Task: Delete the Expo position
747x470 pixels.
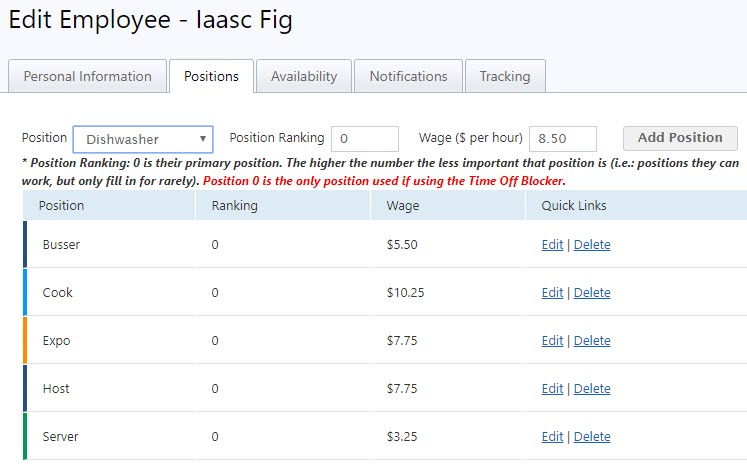Action: tap(592, 341)
